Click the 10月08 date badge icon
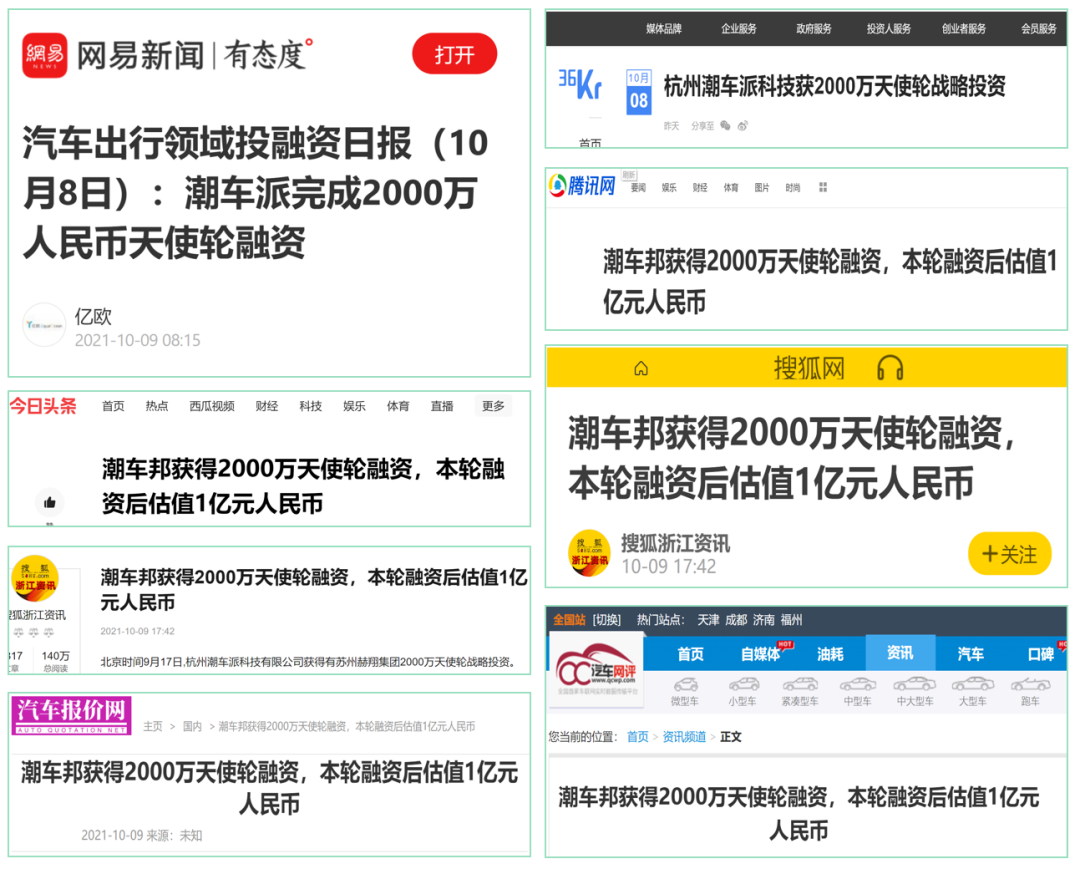 [x=638, y=92]
